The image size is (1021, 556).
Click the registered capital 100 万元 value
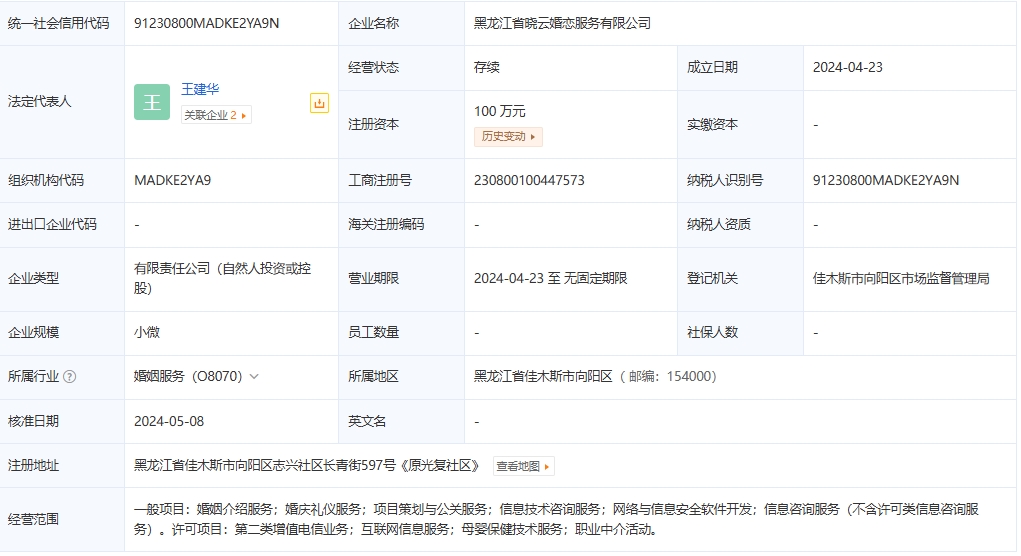pos(499,111)
